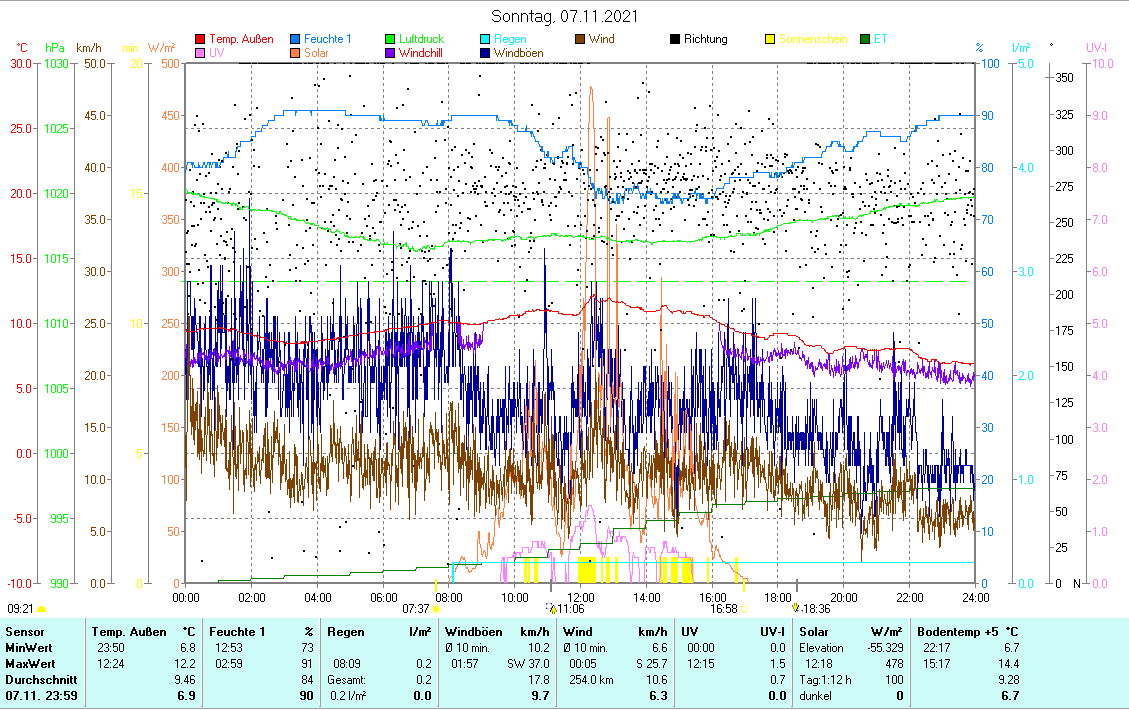Click the orange Solar legend square
The image size is (1129, 710).
[x=296, y=54]
